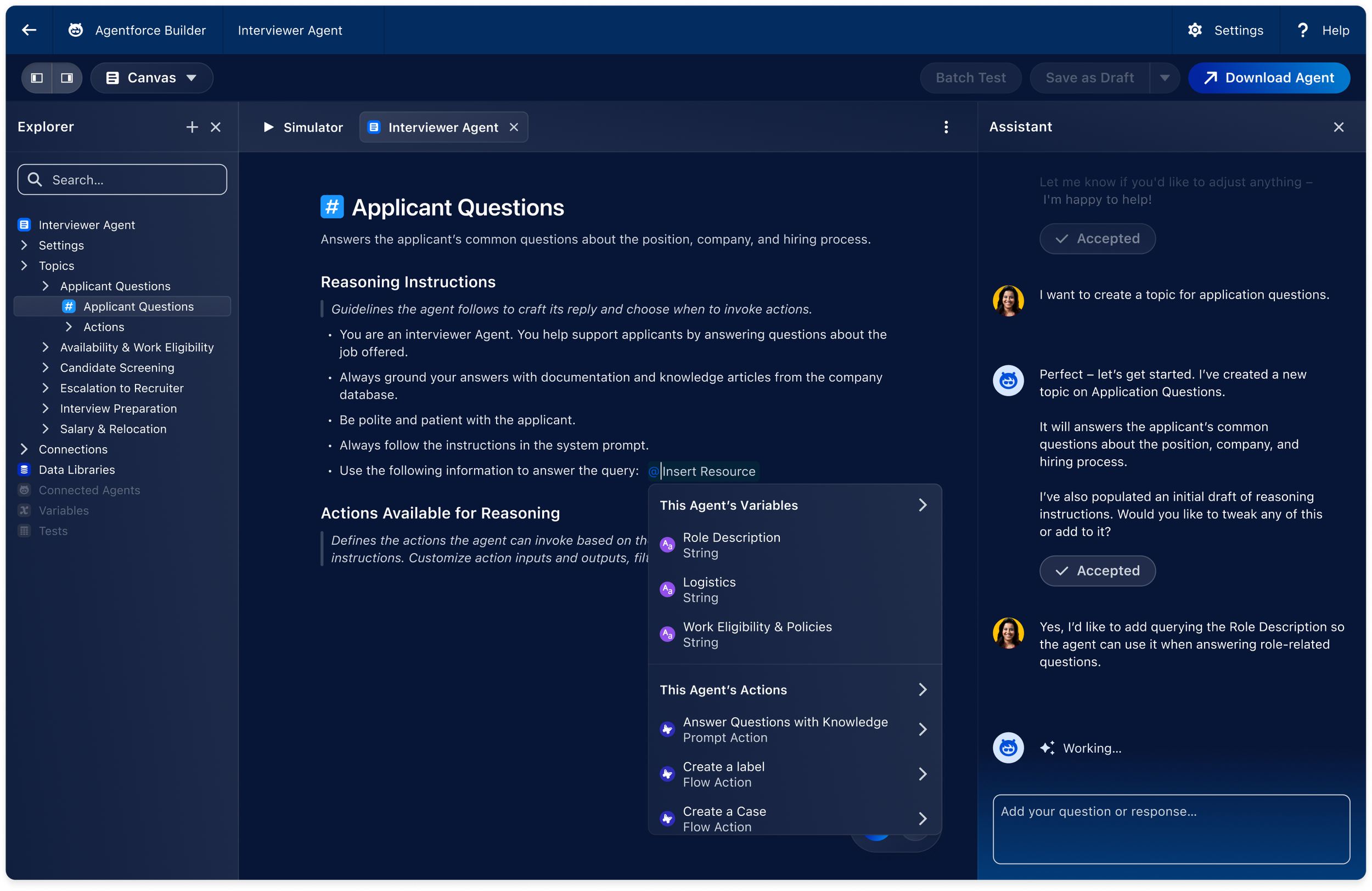Add a new item in Explorer with plus
This screenshot has height=891, width=1372.
pos(192,127)
